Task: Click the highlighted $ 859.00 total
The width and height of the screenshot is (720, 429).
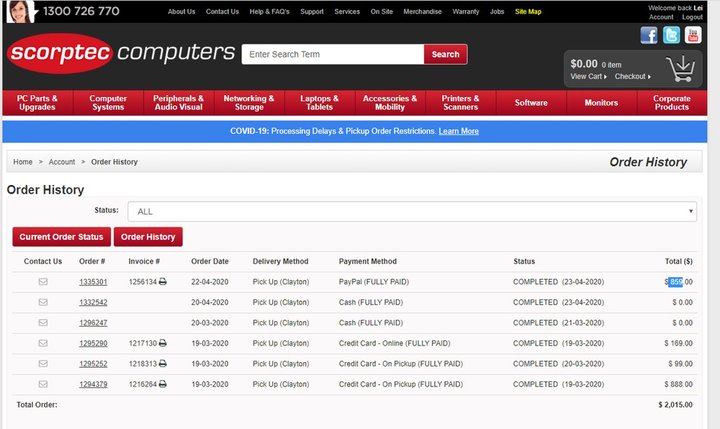Action: click(678, 282)
